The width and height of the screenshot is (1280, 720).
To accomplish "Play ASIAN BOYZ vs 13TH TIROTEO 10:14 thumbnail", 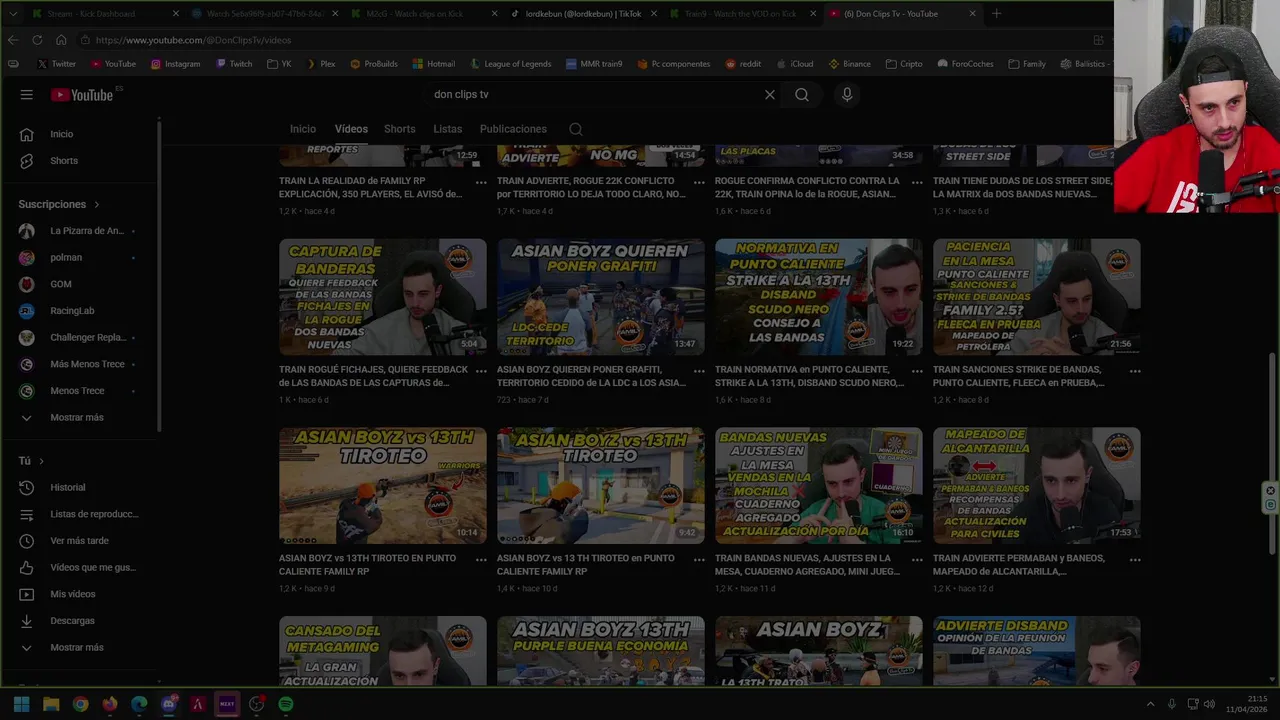I will 383,486.
